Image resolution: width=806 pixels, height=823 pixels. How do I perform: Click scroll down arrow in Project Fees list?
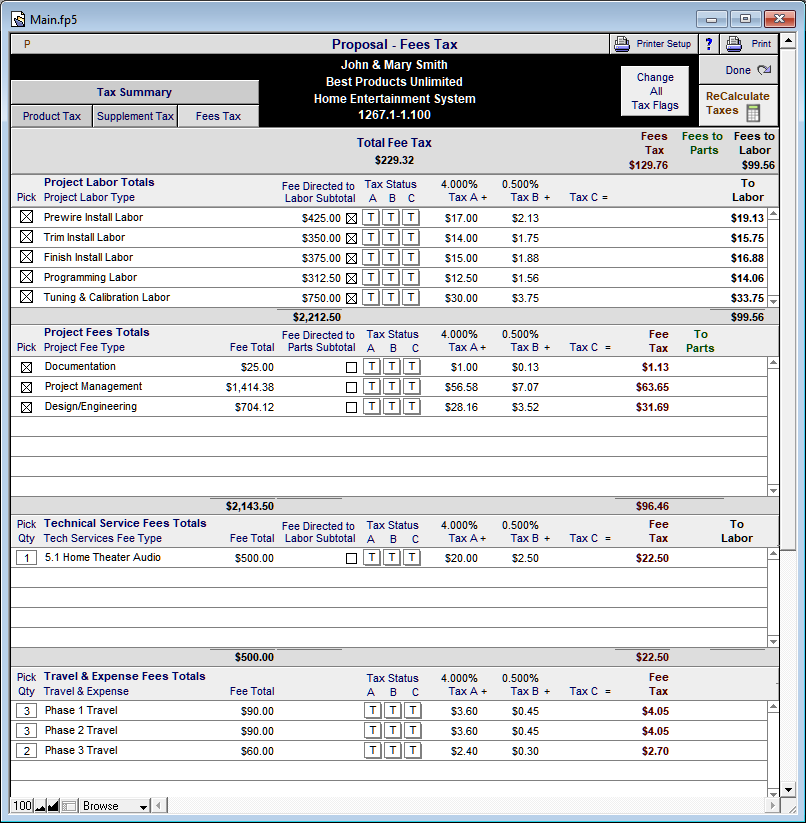point(773,491)
